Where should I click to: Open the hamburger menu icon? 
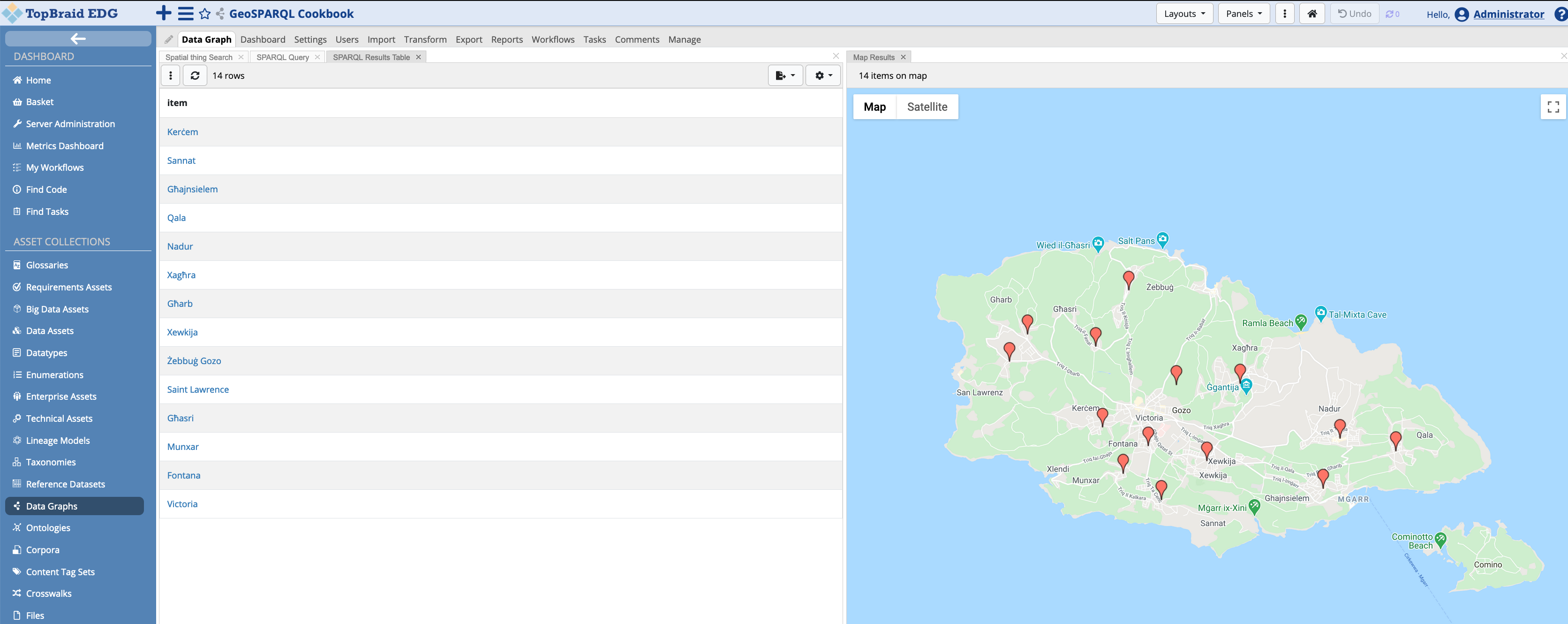[x=186, y=14]
